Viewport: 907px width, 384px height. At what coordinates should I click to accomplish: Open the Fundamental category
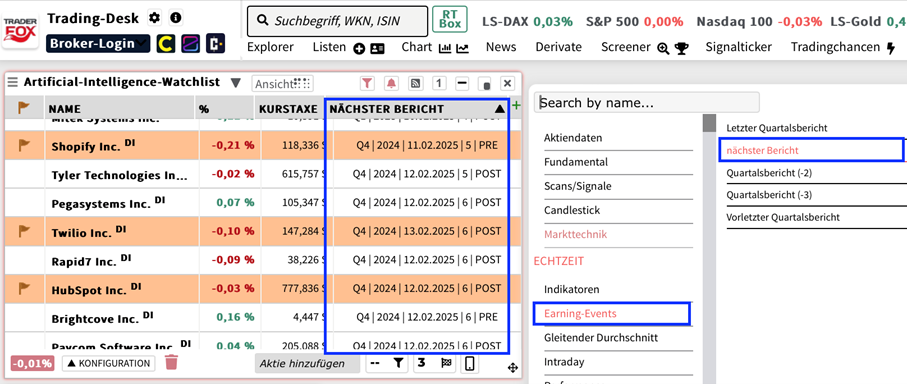(576, 162)
